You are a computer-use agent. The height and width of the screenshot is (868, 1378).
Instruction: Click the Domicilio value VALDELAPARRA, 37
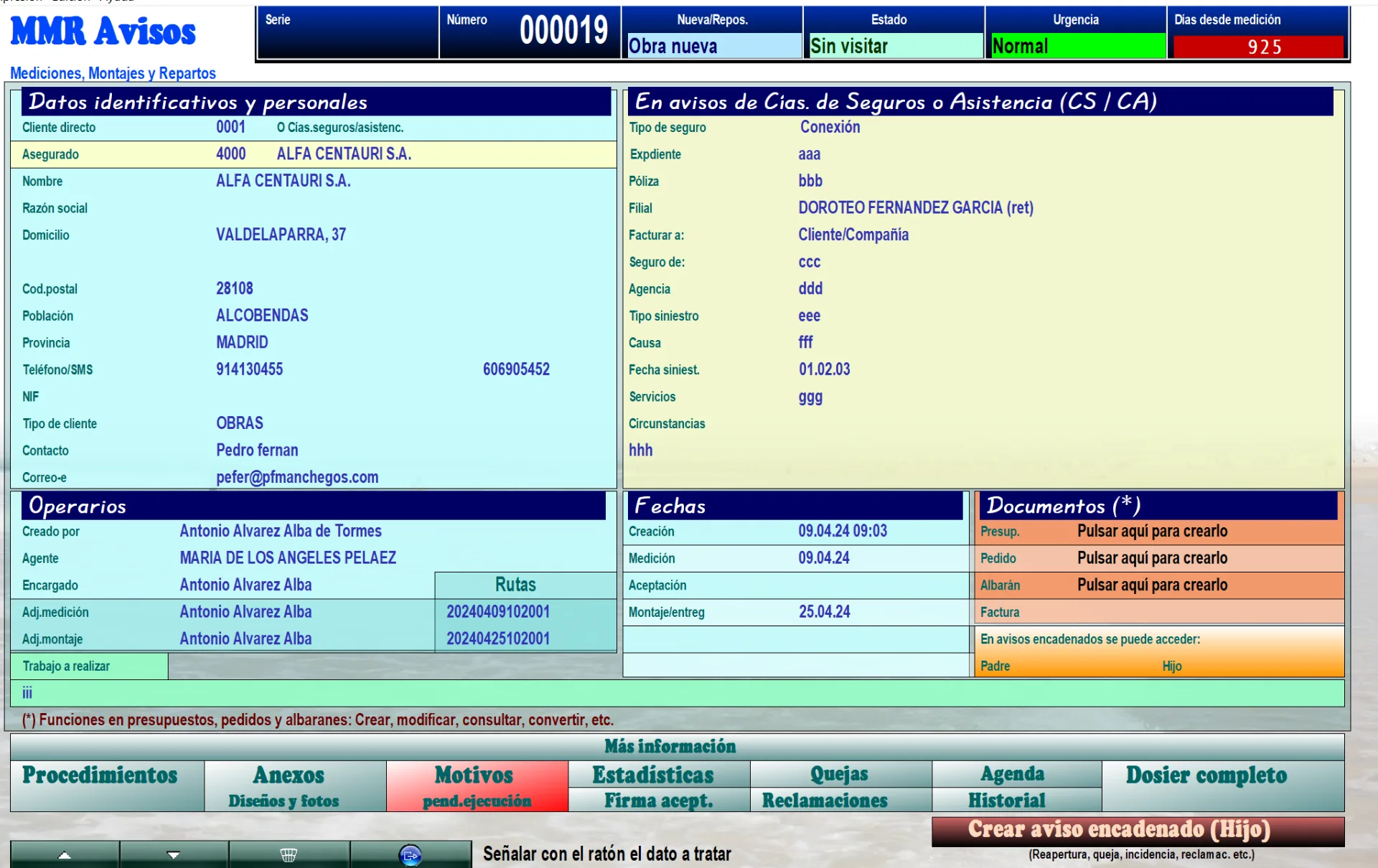[281, 235]
